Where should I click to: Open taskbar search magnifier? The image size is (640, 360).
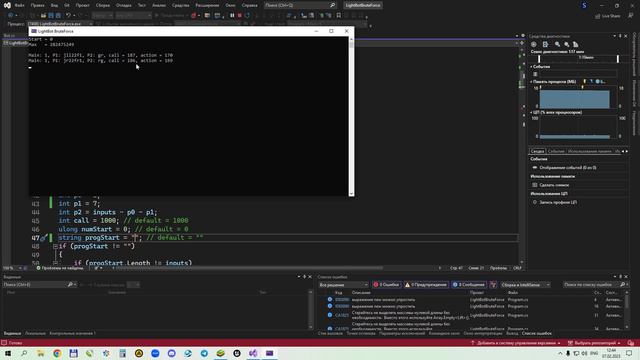pyautogui.click(x=24, y=353)
